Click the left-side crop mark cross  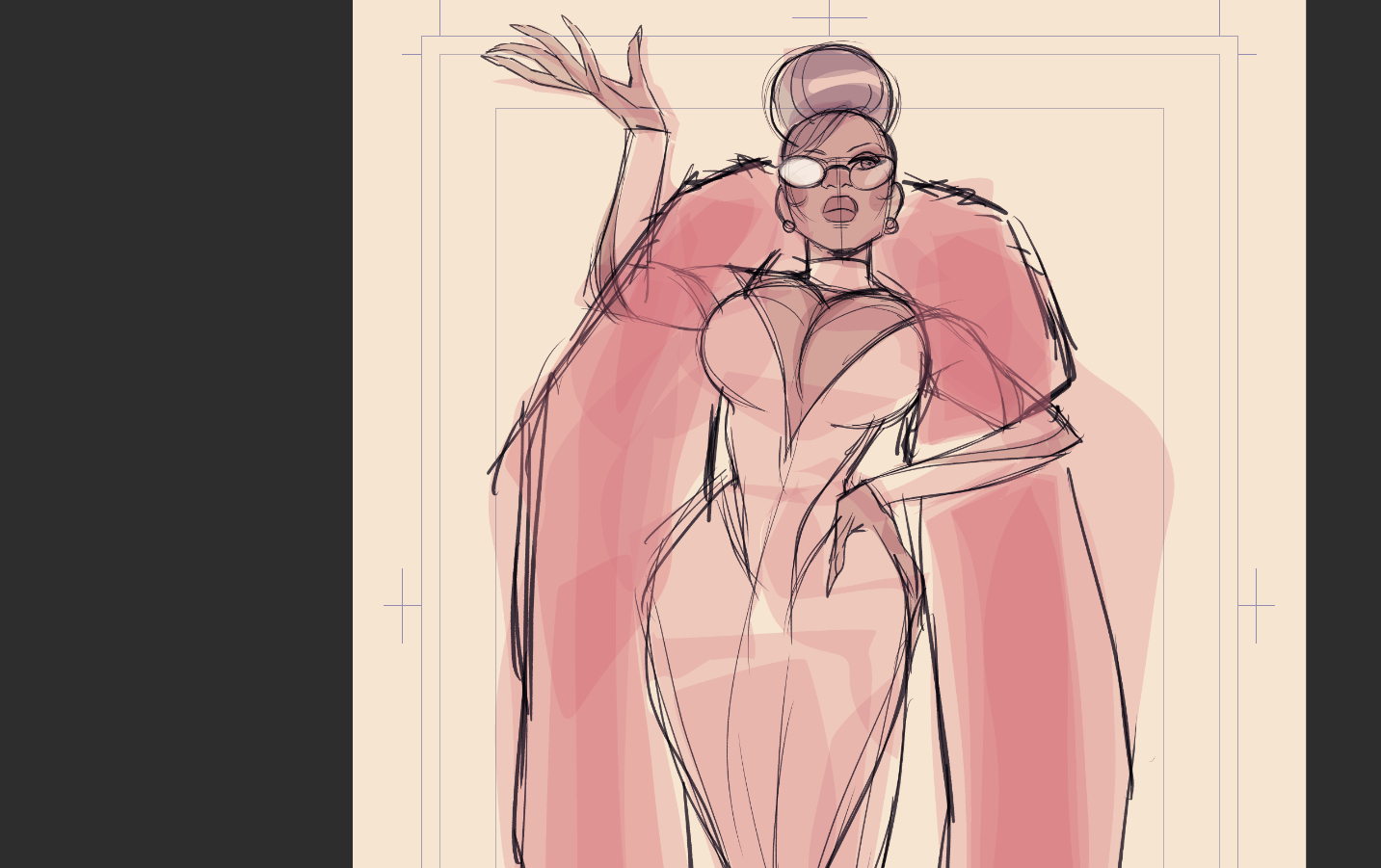tap(402, 605)
